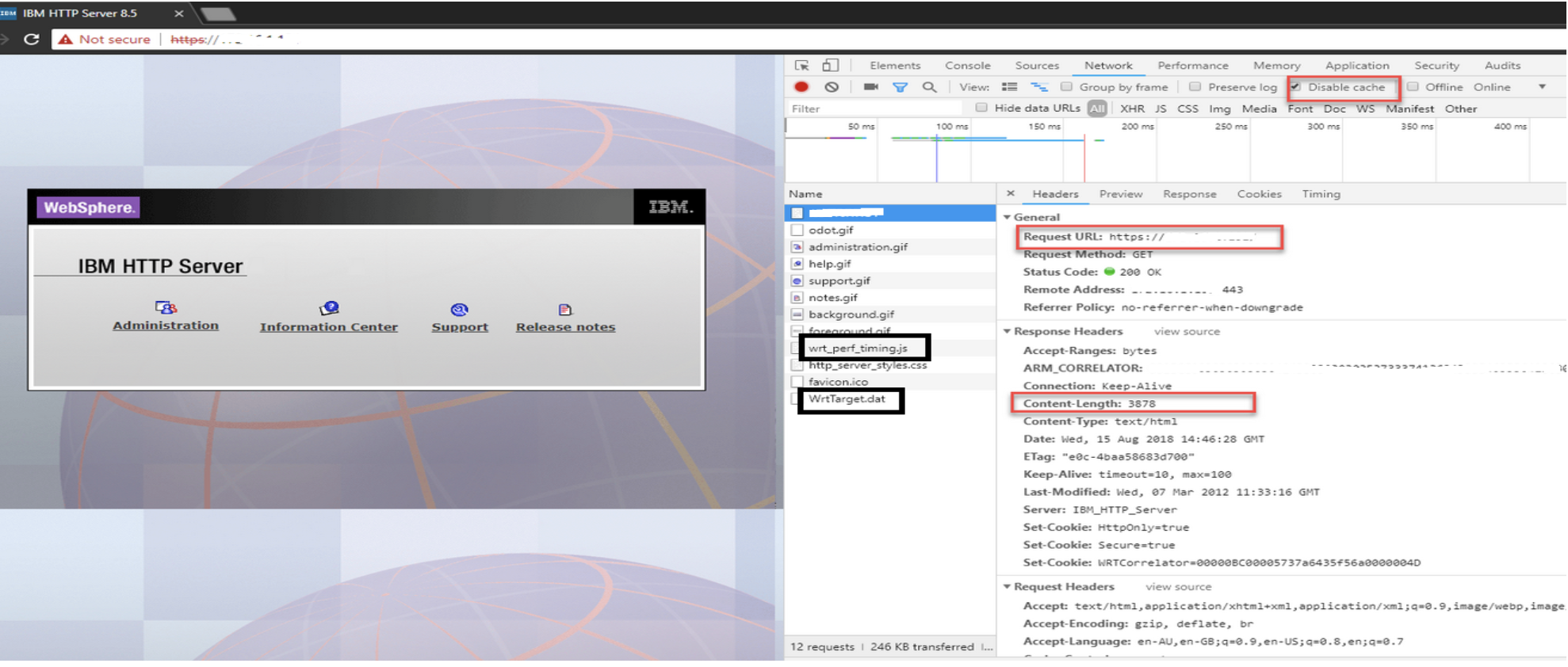Screen dimensions: 1568x667
Task: Switch to the Console tab
Action: pos(968,65)
